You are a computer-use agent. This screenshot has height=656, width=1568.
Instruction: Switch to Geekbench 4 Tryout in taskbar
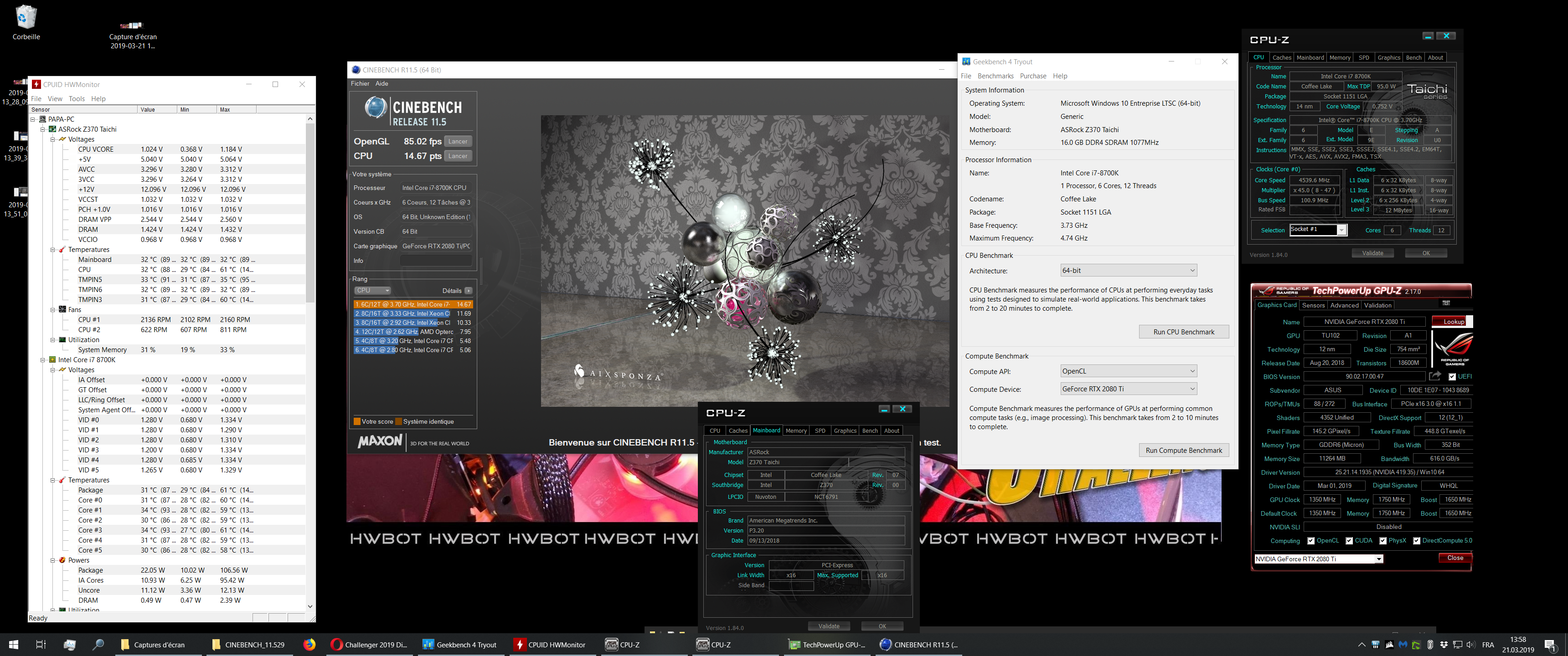pyautogui.click(x=460, y=645)
